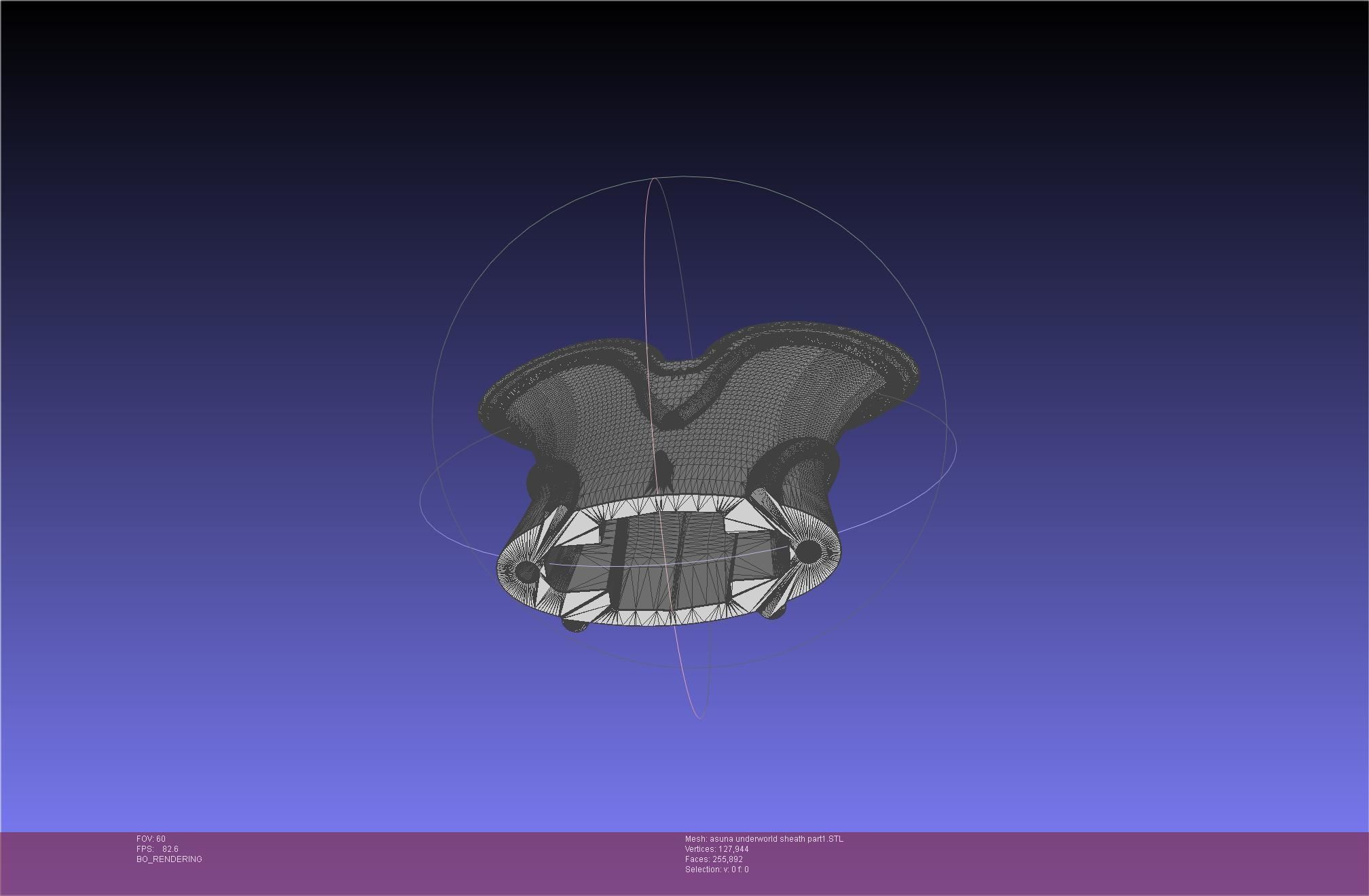Click the round hole on the mesh's right base
This screenshot has height=896, width=1369.
808,551
